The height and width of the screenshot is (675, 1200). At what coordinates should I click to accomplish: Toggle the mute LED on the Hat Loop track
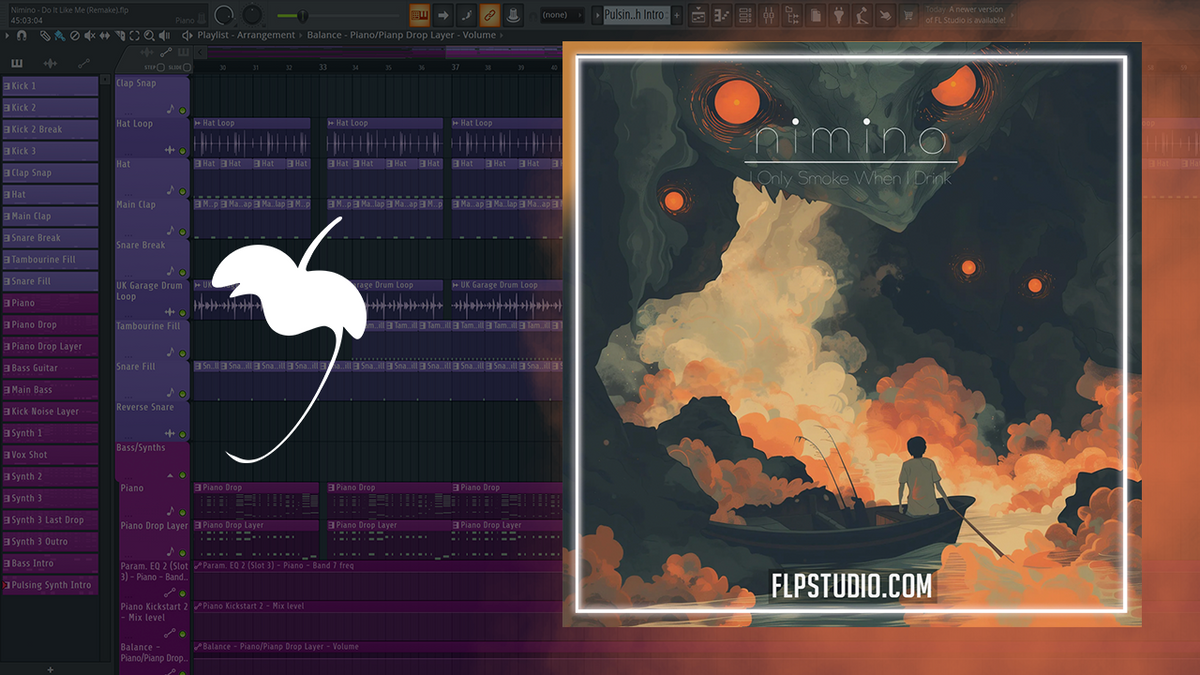pos(182,150)
